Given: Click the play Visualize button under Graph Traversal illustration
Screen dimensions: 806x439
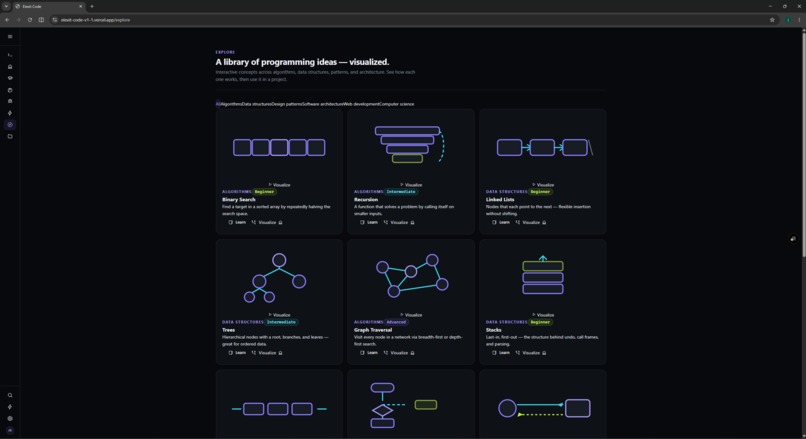Looking at the screenshot, I should pyautogui.click(x=411, y=315).
